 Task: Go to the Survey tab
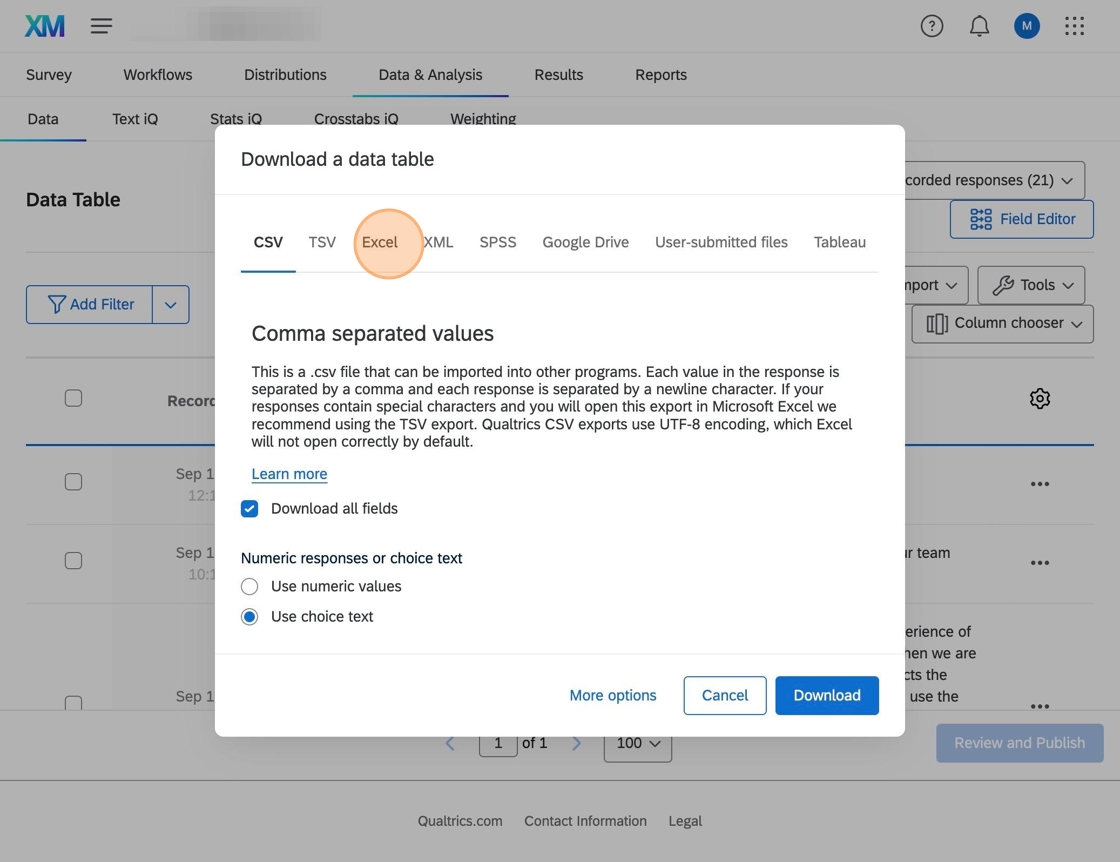click(49, 75)
